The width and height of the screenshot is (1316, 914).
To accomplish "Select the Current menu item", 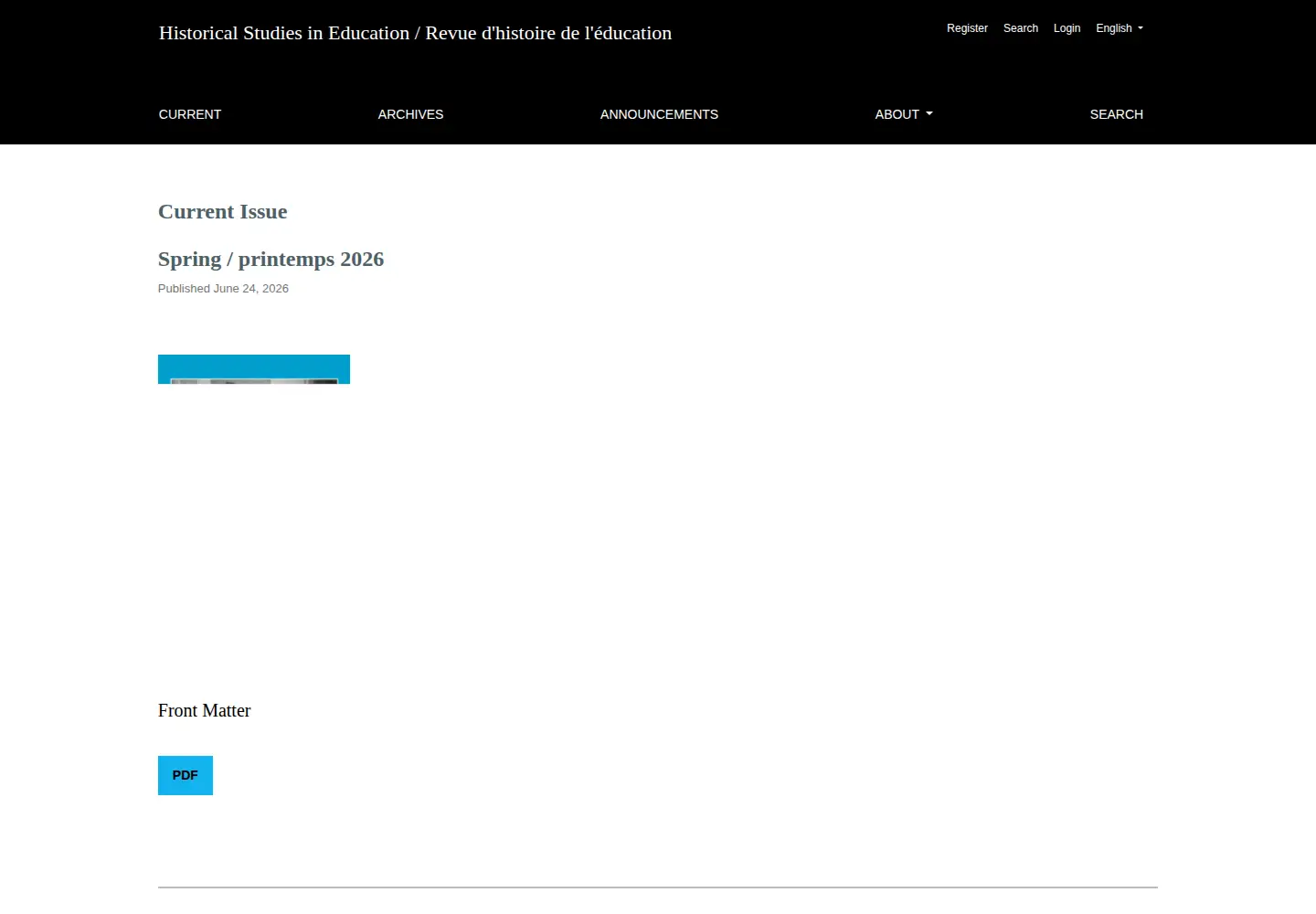I will click(190, 114).
